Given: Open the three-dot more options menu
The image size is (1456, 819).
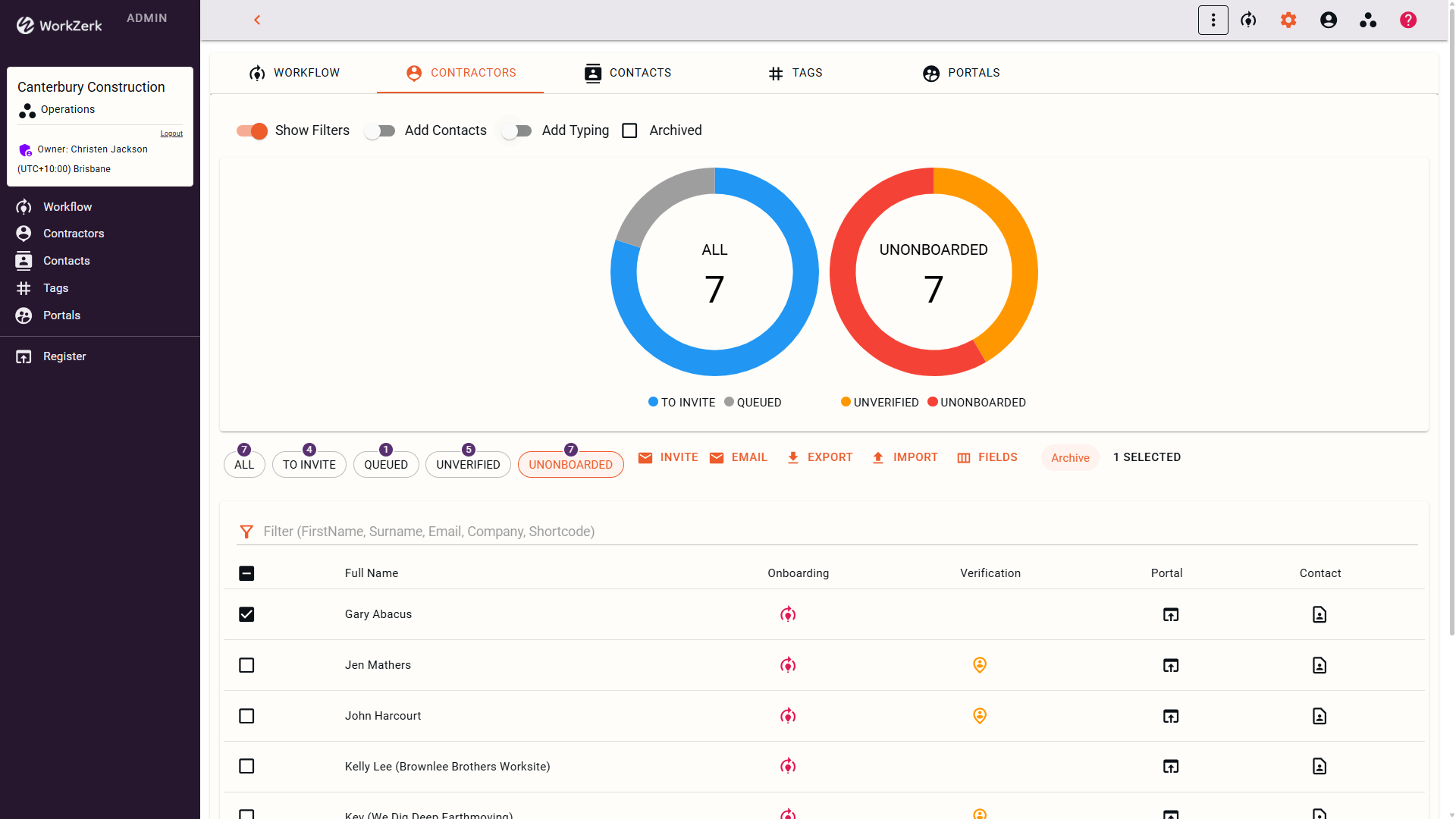Looking at the screenshot, I should coord(1213,20).
